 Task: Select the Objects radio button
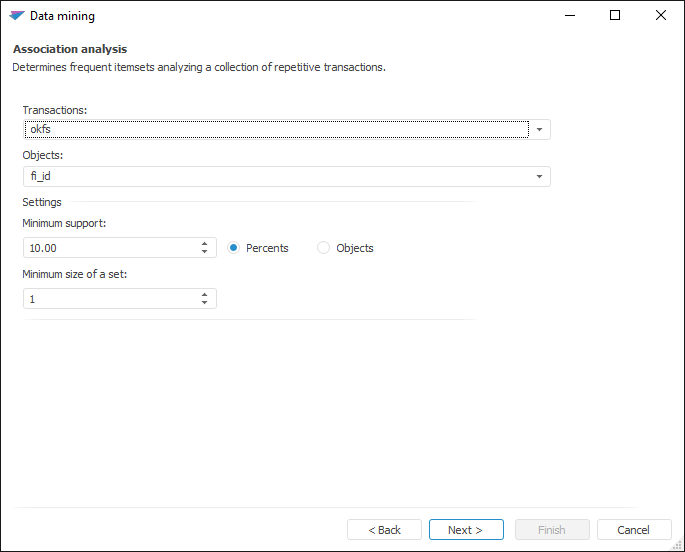(x=324, y=248)
